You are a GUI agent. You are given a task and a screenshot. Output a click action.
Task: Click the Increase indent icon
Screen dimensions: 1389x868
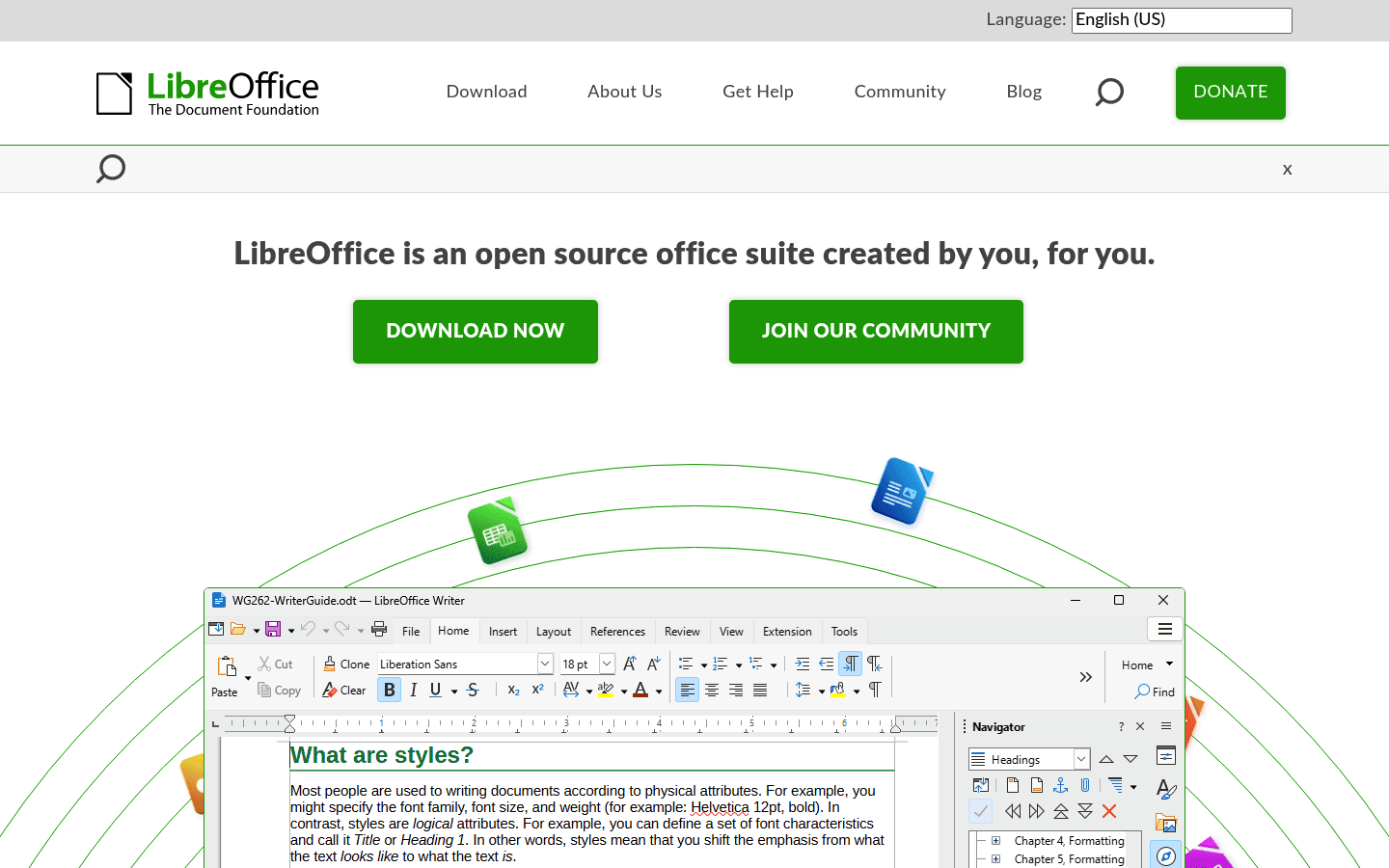coord(803,664)
